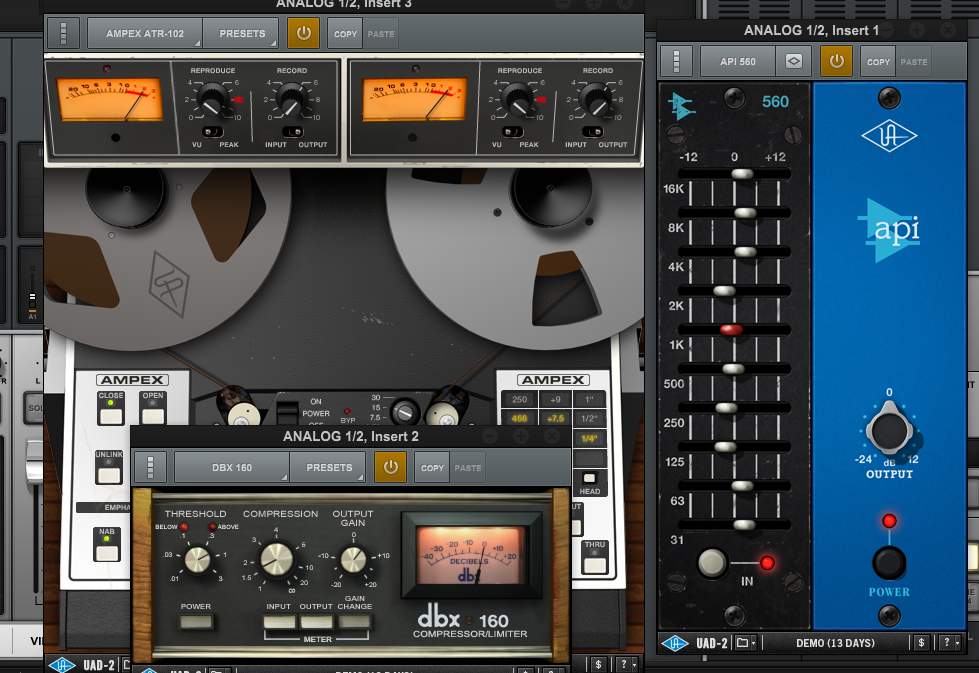This screenshot has width=979, height=673.
Task: Click the DBX 160 decibels VU meter
Action: [470, 554]
